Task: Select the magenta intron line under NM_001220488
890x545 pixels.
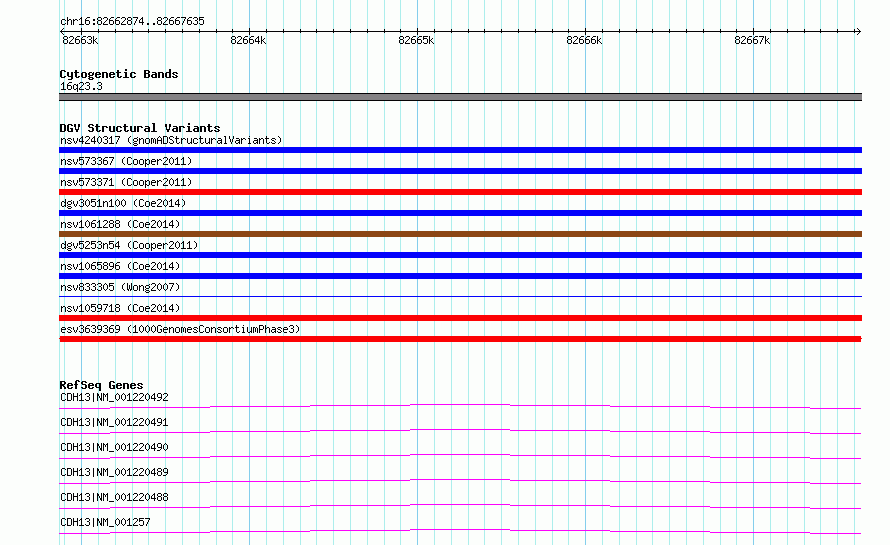Action: tap(460, 506)
